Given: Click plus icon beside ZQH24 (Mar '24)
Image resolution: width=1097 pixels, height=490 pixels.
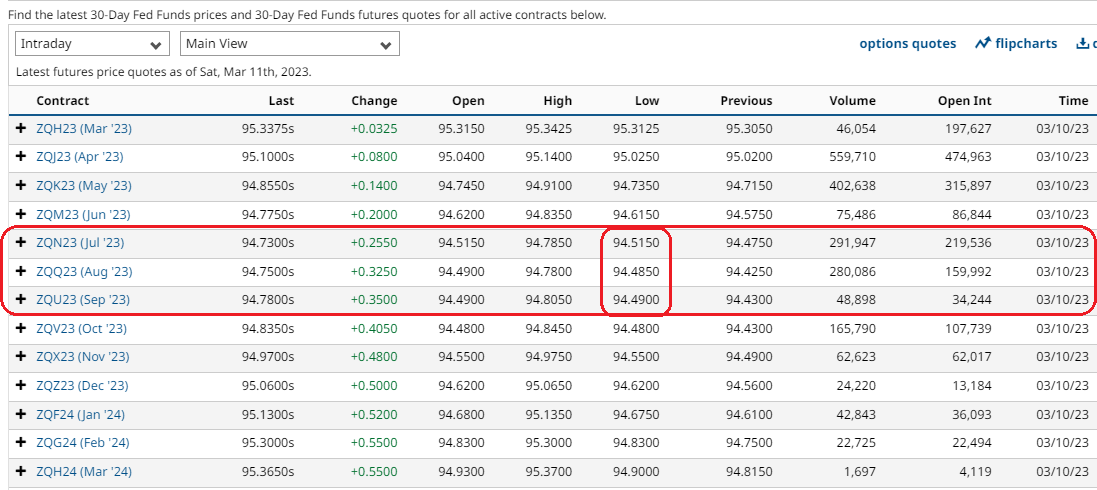Looking at the screenshot, I should coord(21,472).
